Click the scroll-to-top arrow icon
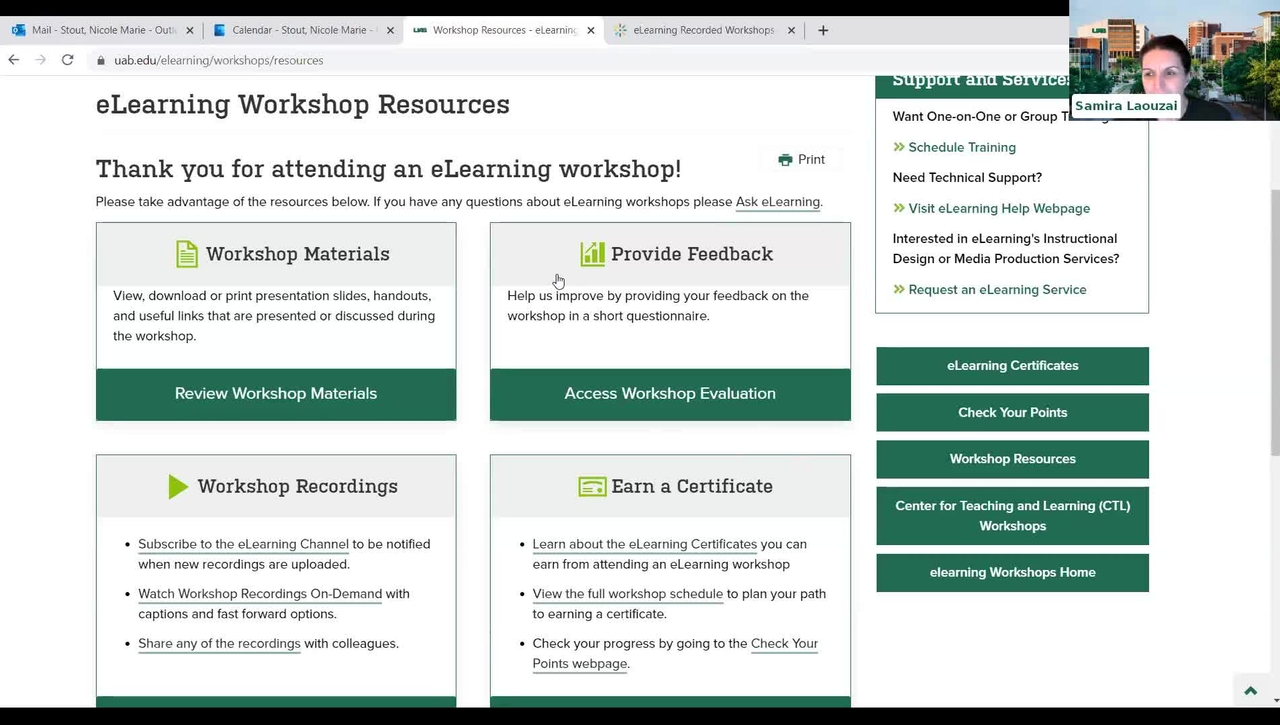1280x725 pixels. click(x=1250, y=691)
